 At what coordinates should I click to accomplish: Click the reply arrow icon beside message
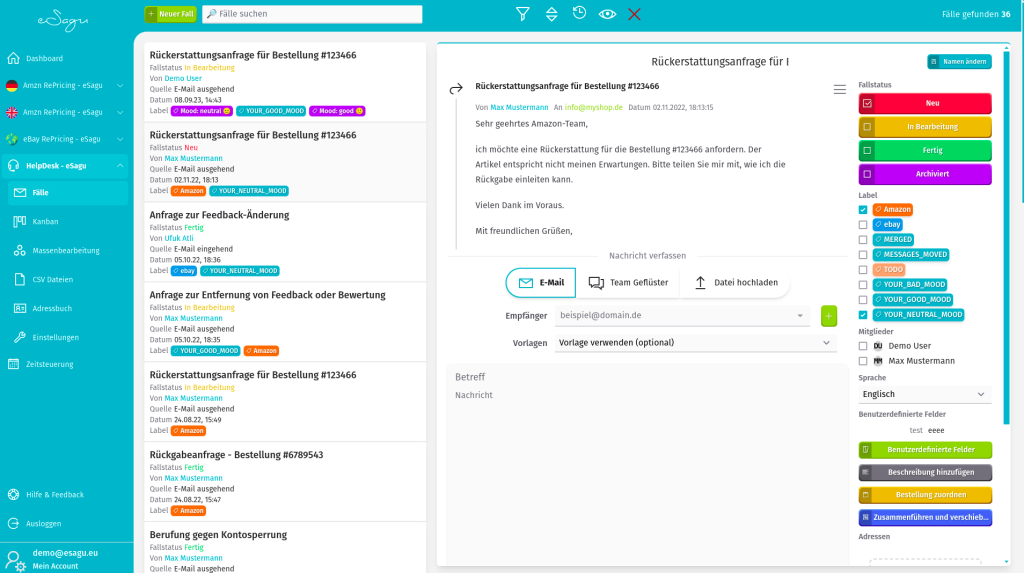click(456, 89)
